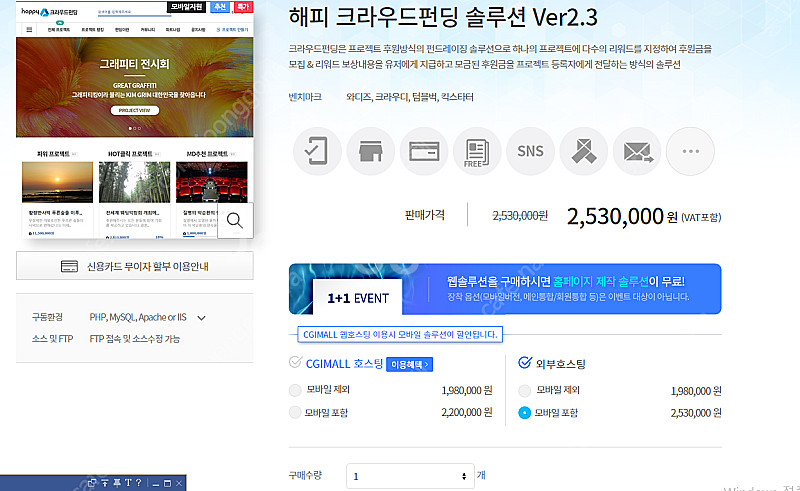The image size is (800, 491).
Task: Click the struck-through price 2,530,000원
Action: pos(520,216)
